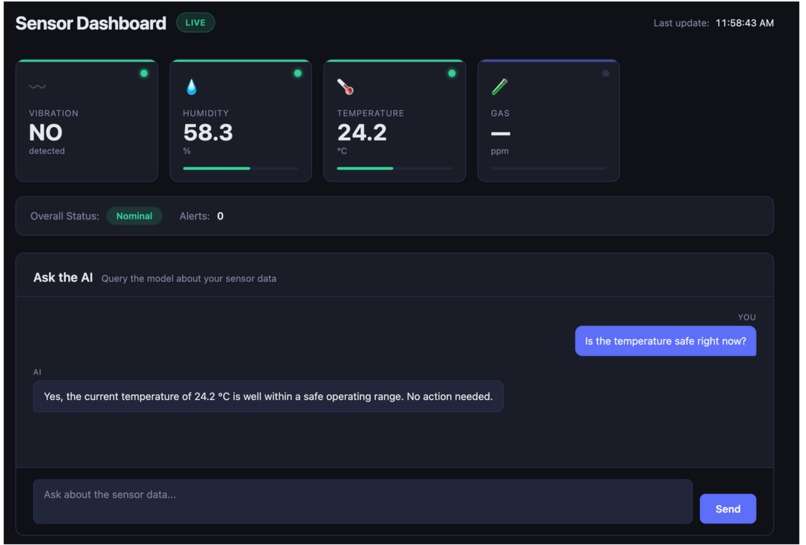This screenshot has width=806, height=545.
Task: Click the HUMIDITY card label
Action: coord(206,113)
